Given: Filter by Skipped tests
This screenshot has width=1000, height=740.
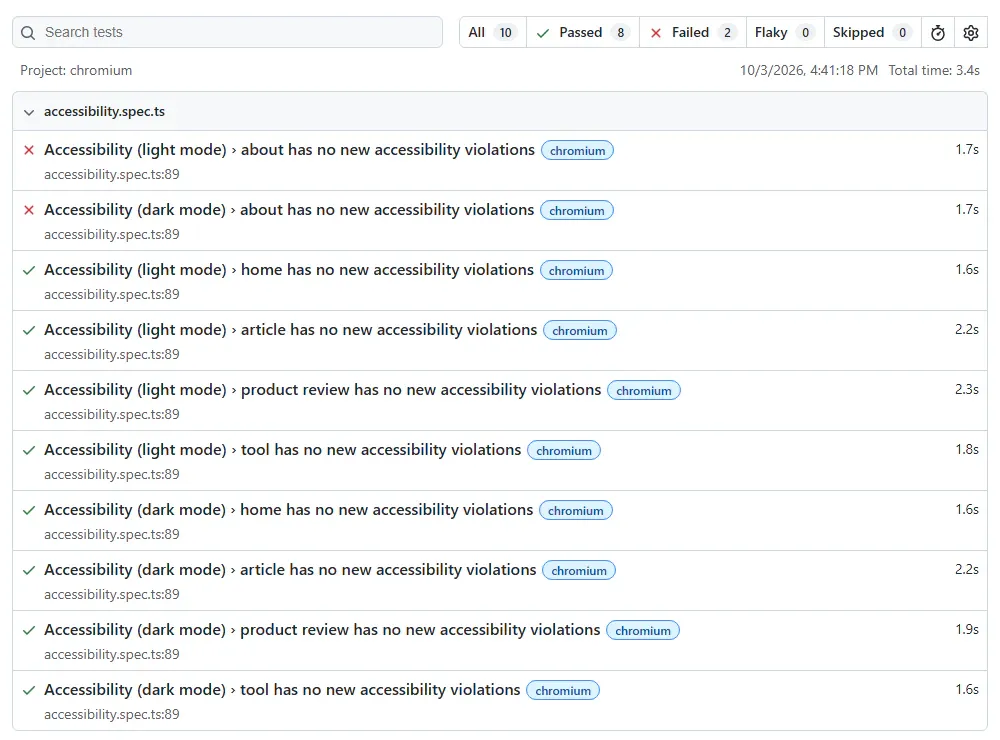Looking at the screenshot, I should tap(872, 33).
